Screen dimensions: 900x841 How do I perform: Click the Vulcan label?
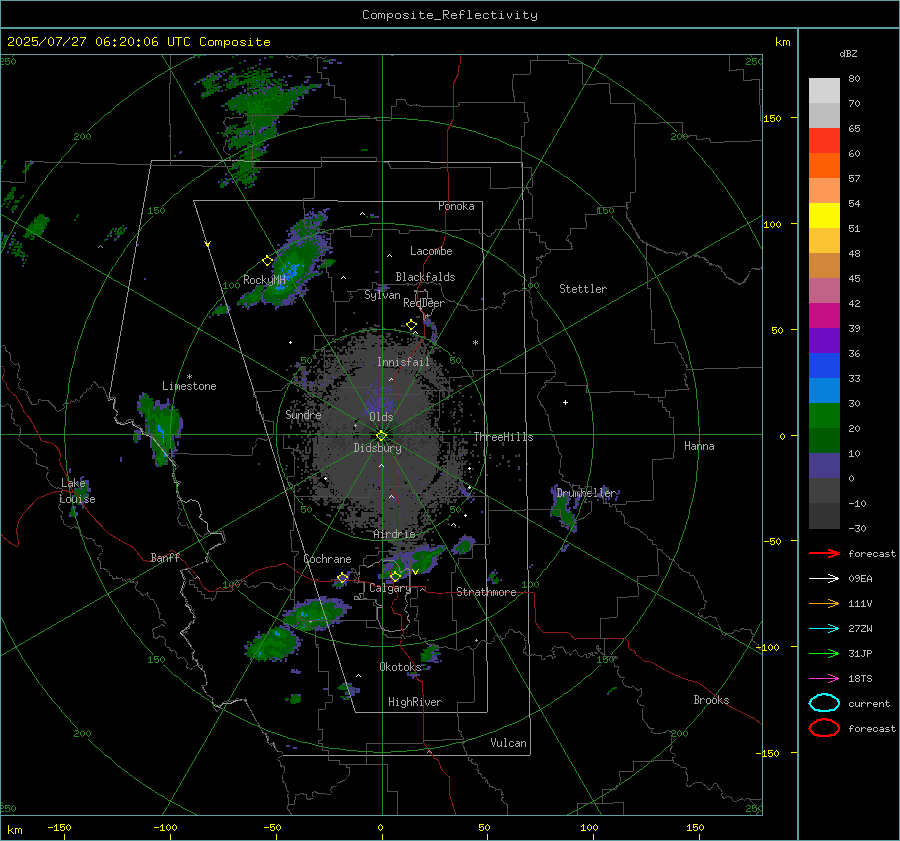point(509,743)
